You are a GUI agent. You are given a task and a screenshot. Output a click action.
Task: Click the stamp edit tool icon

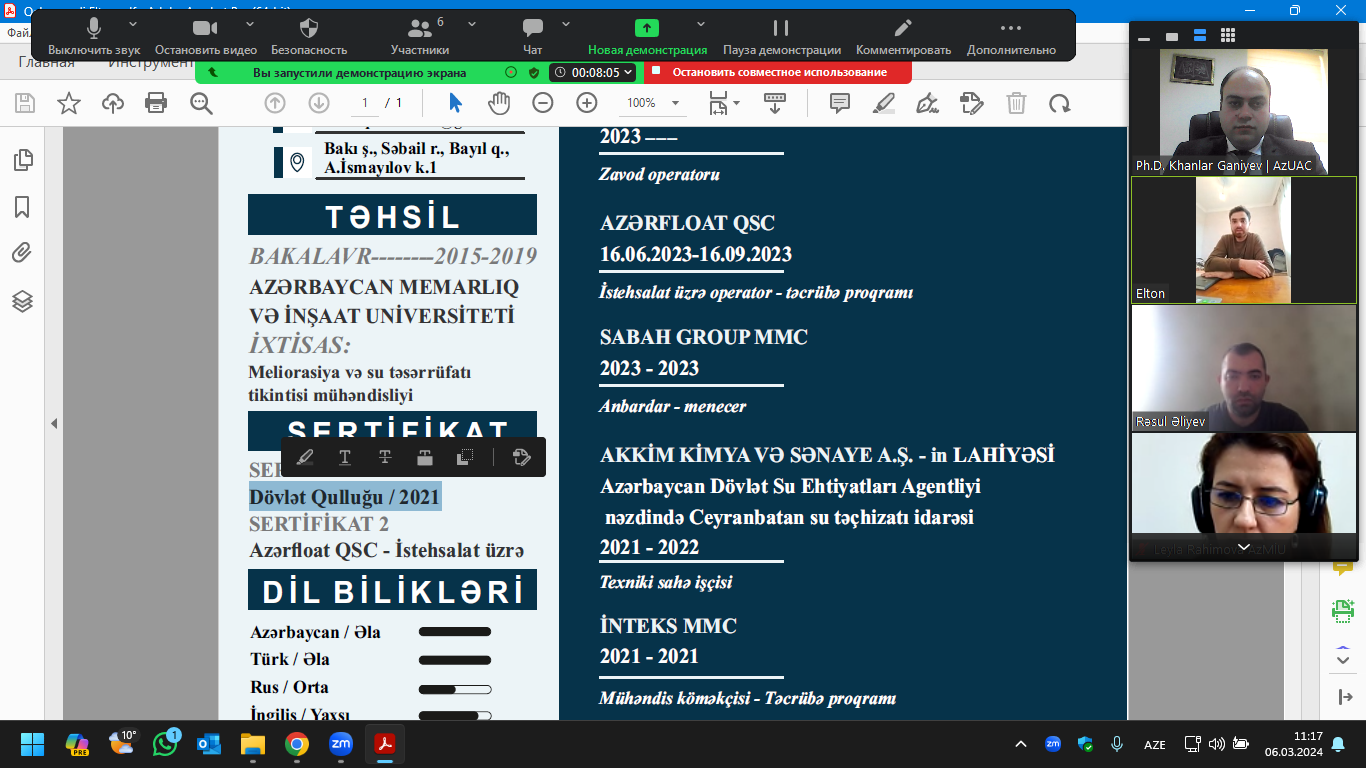point(971,103)
